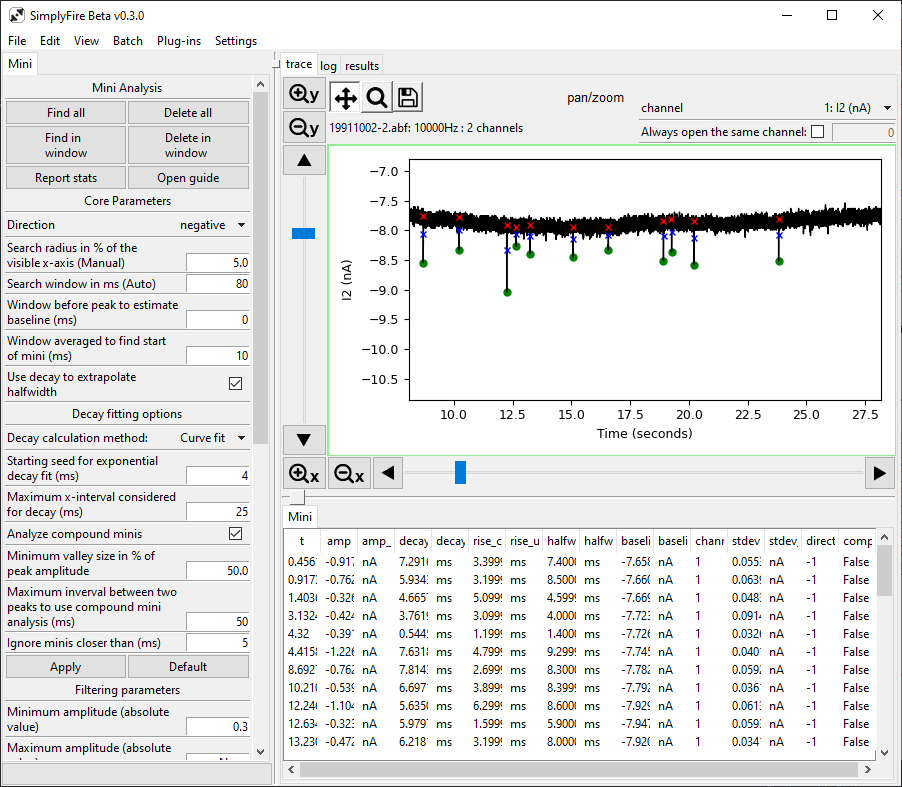
Task: Open the Edit menu
Action: pos(49,41)
